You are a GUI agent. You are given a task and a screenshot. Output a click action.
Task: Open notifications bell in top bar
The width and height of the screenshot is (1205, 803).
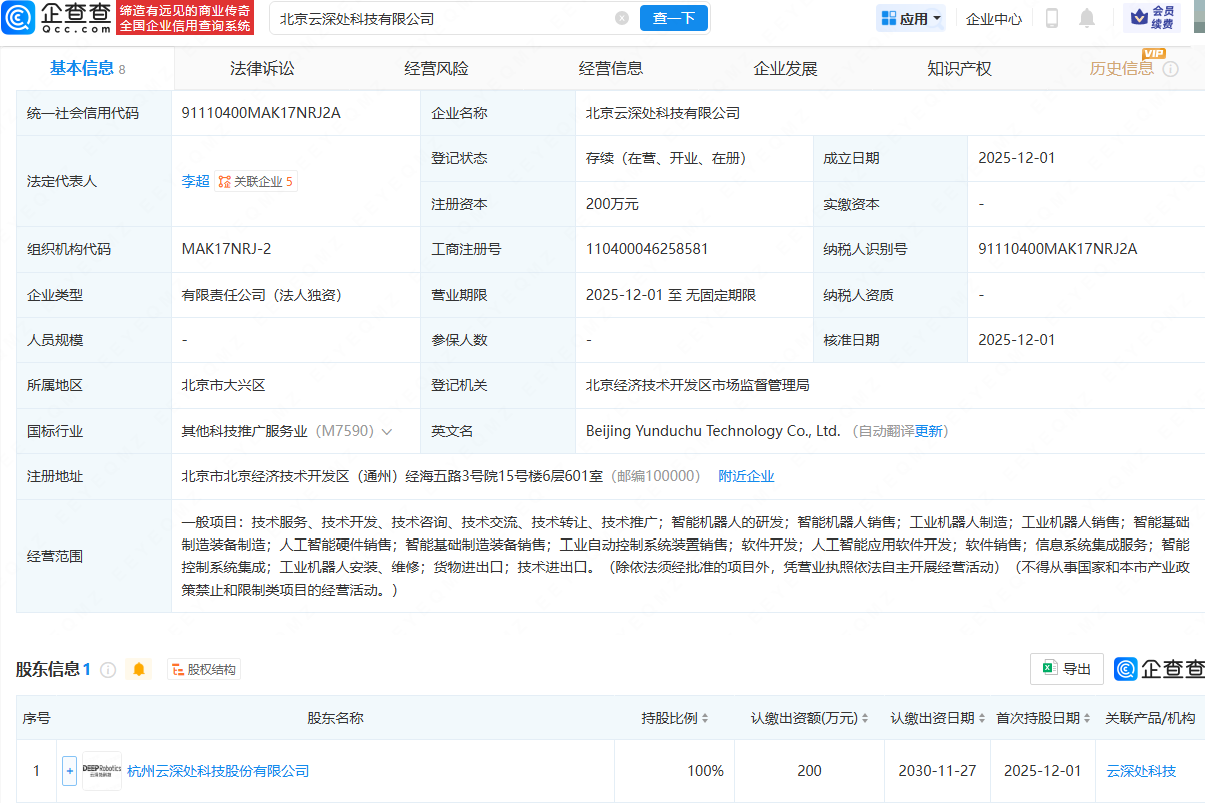pyautogui.click(x=1087, y=18)
